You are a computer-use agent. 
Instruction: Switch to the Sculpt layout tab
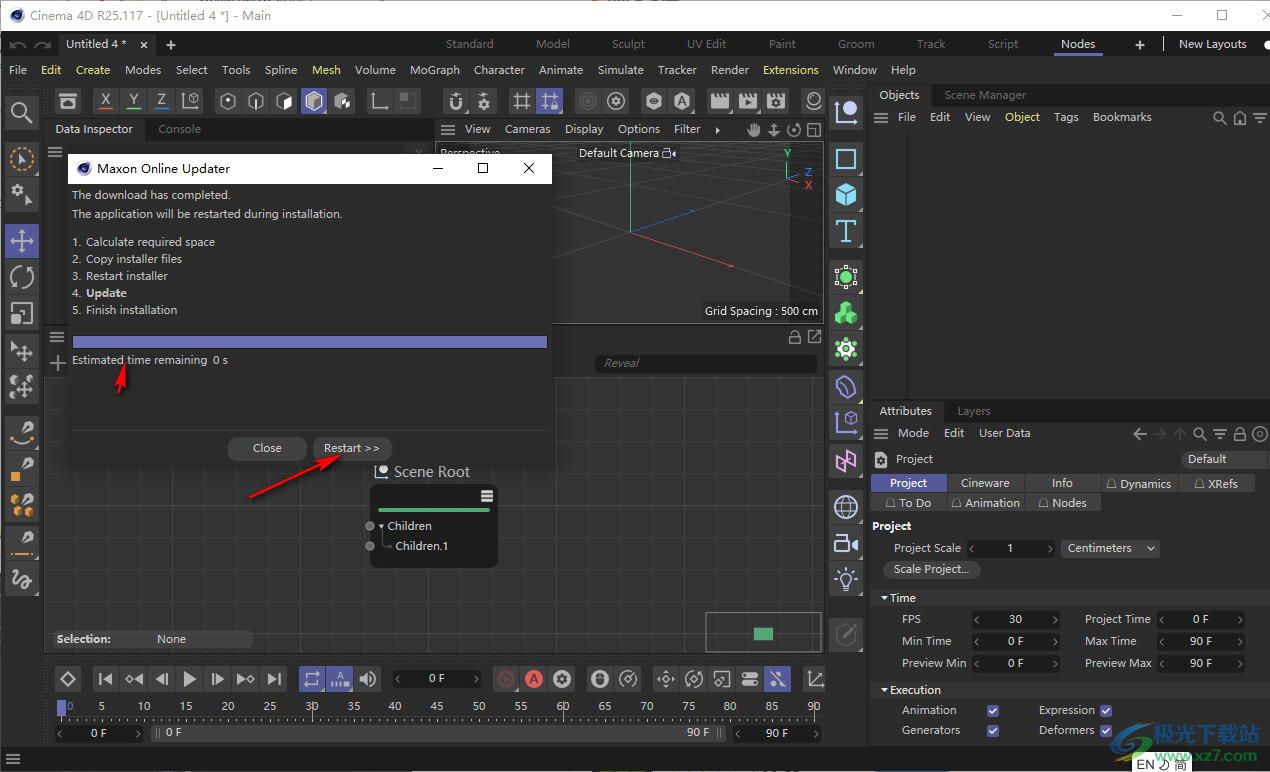[x=629, y=44]
